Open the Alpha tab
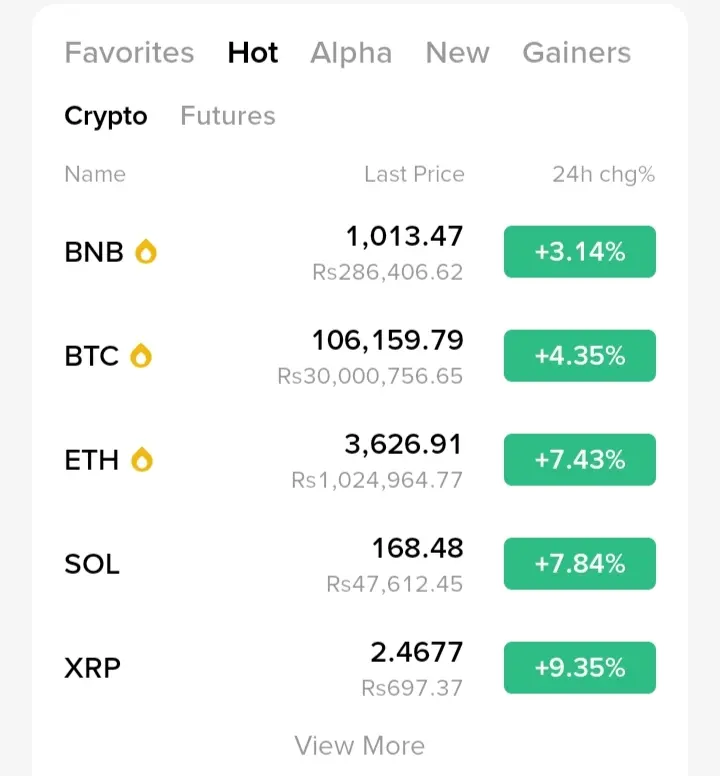Screen dimensions: 720x776 tap(351, 53)
